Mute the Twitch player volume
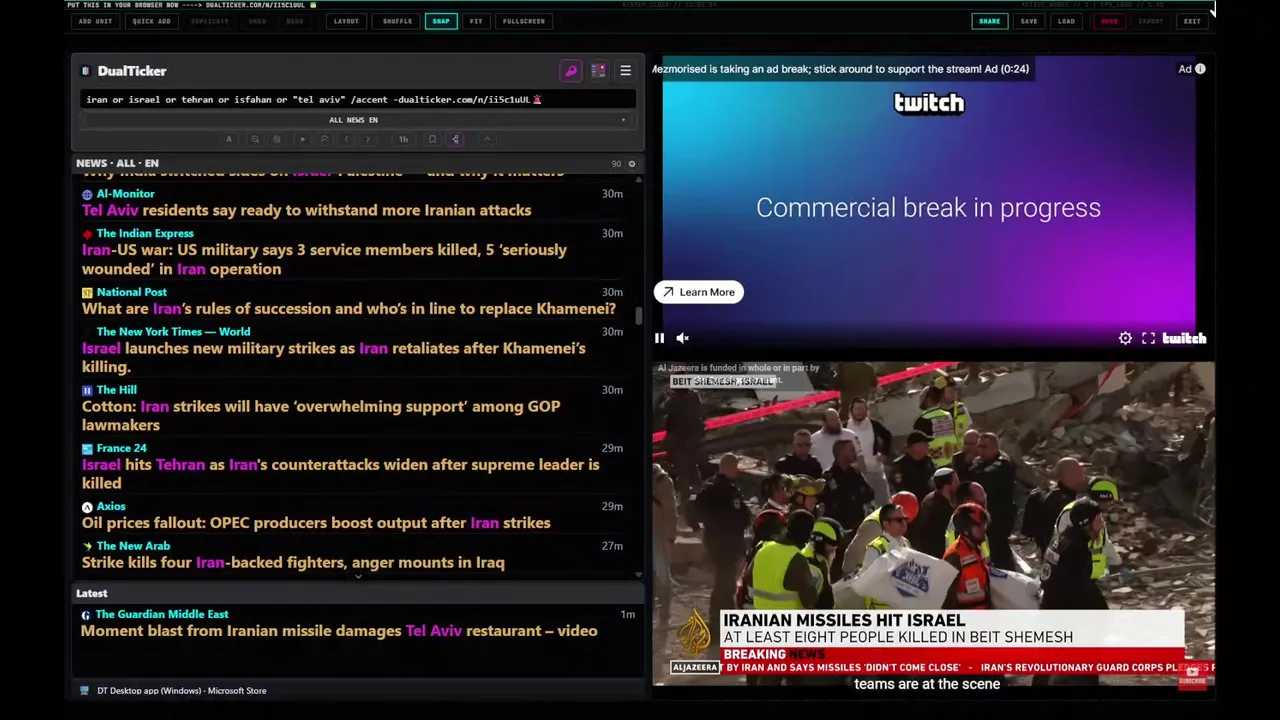Screen dimensions: 1280x720 [683, 338]
